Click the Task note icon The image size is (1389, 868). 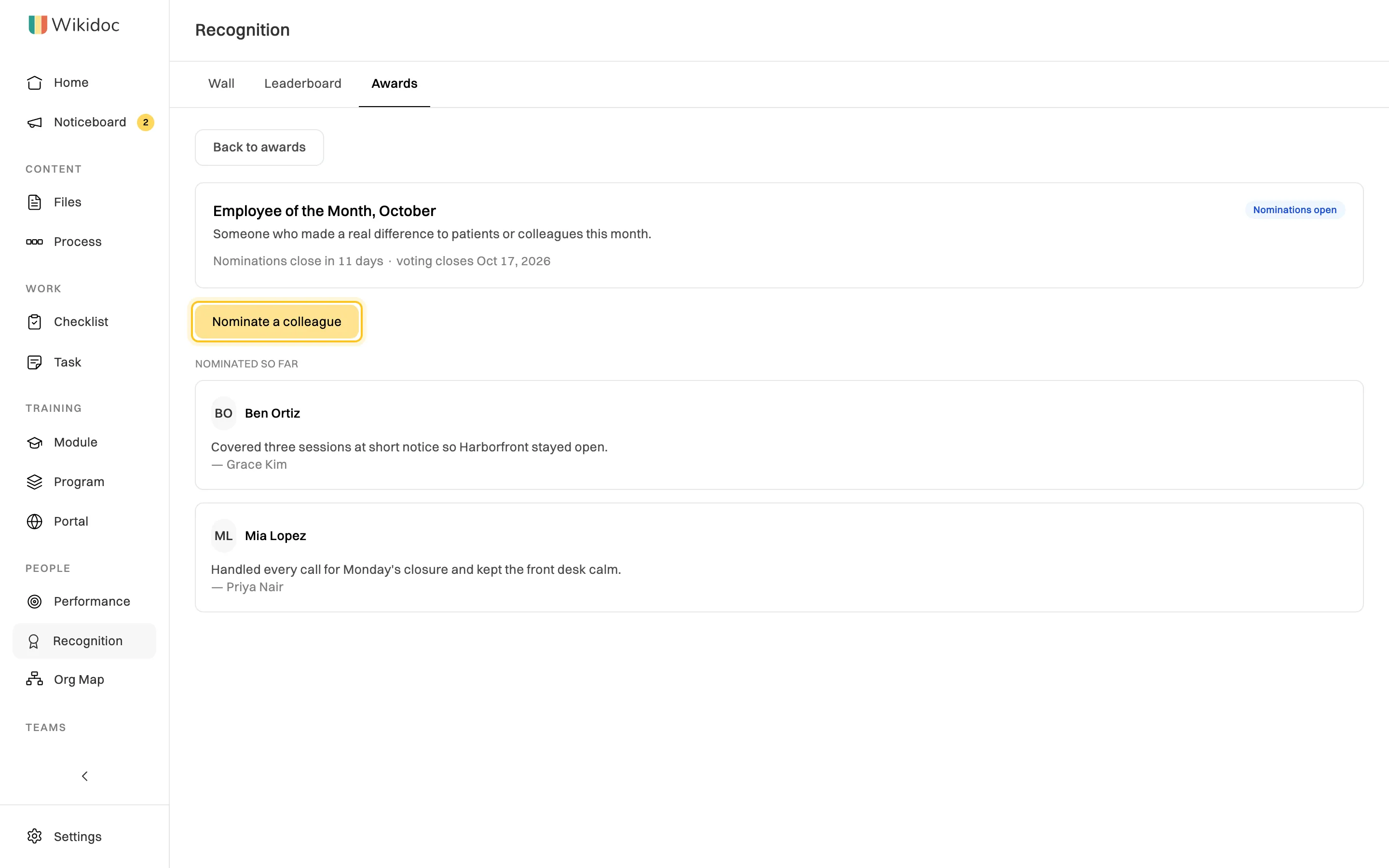[x=34, y=362]
